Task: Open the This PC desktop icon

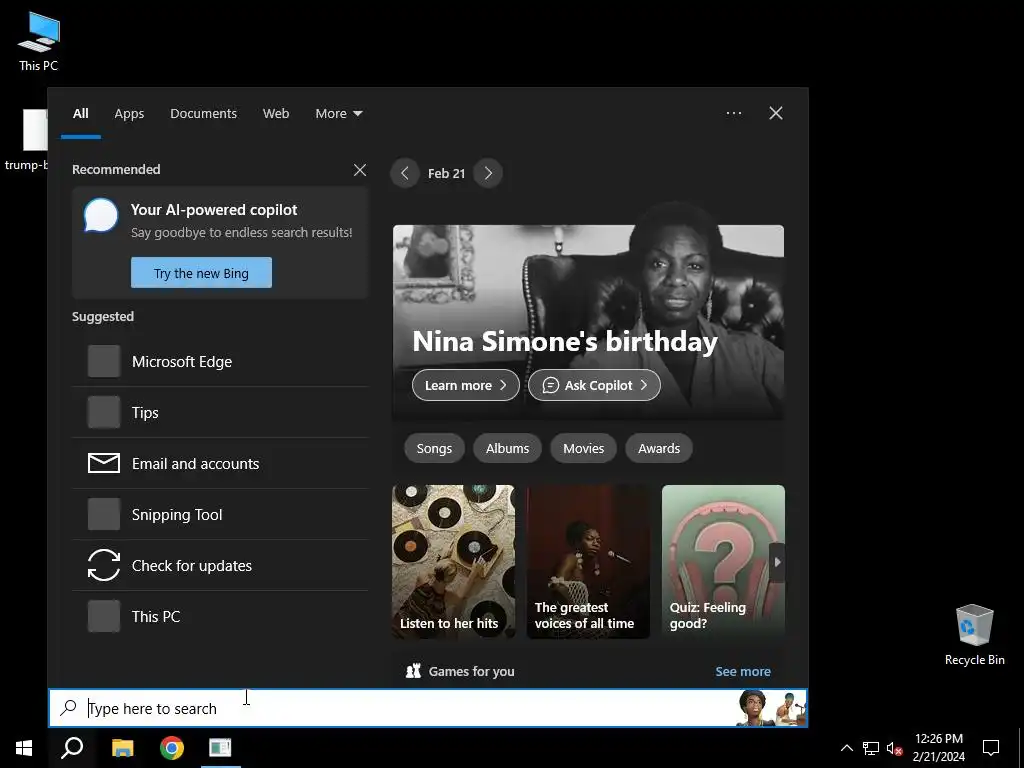Action: pyautogui.click(x=39, y=42)
